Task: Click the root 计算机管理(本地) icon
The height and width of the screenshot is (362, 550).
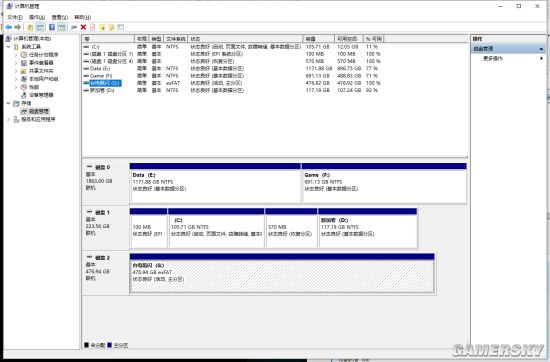Action: [8, 39]
